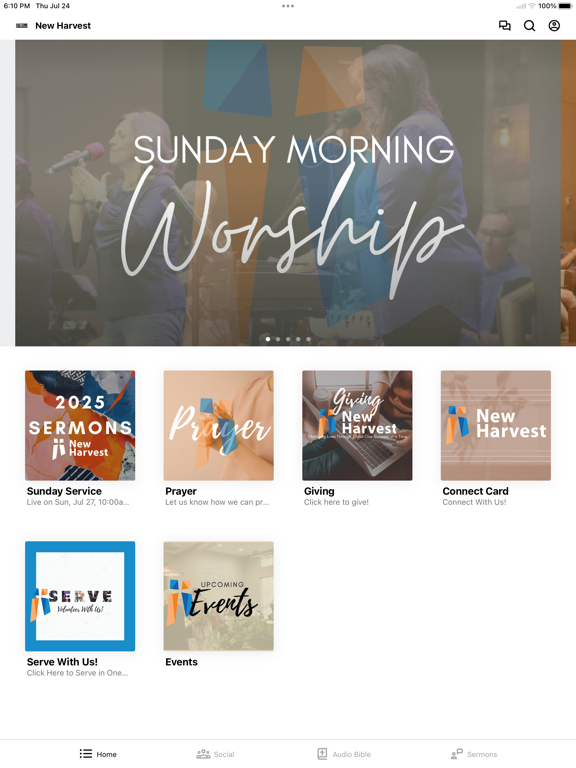Open the three-dot multitasking menu
The width and height of the screenshot is (576, 768).
[288, 6]
